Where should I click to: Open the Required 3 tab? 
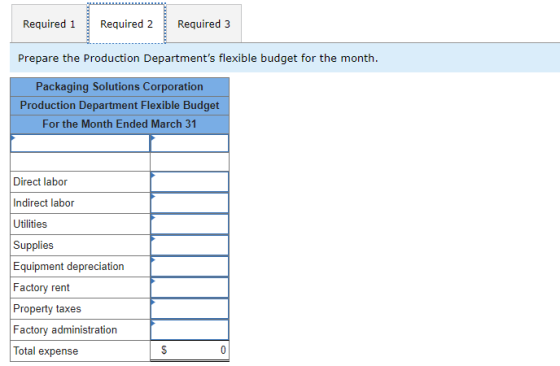click(x=204, y=24)
